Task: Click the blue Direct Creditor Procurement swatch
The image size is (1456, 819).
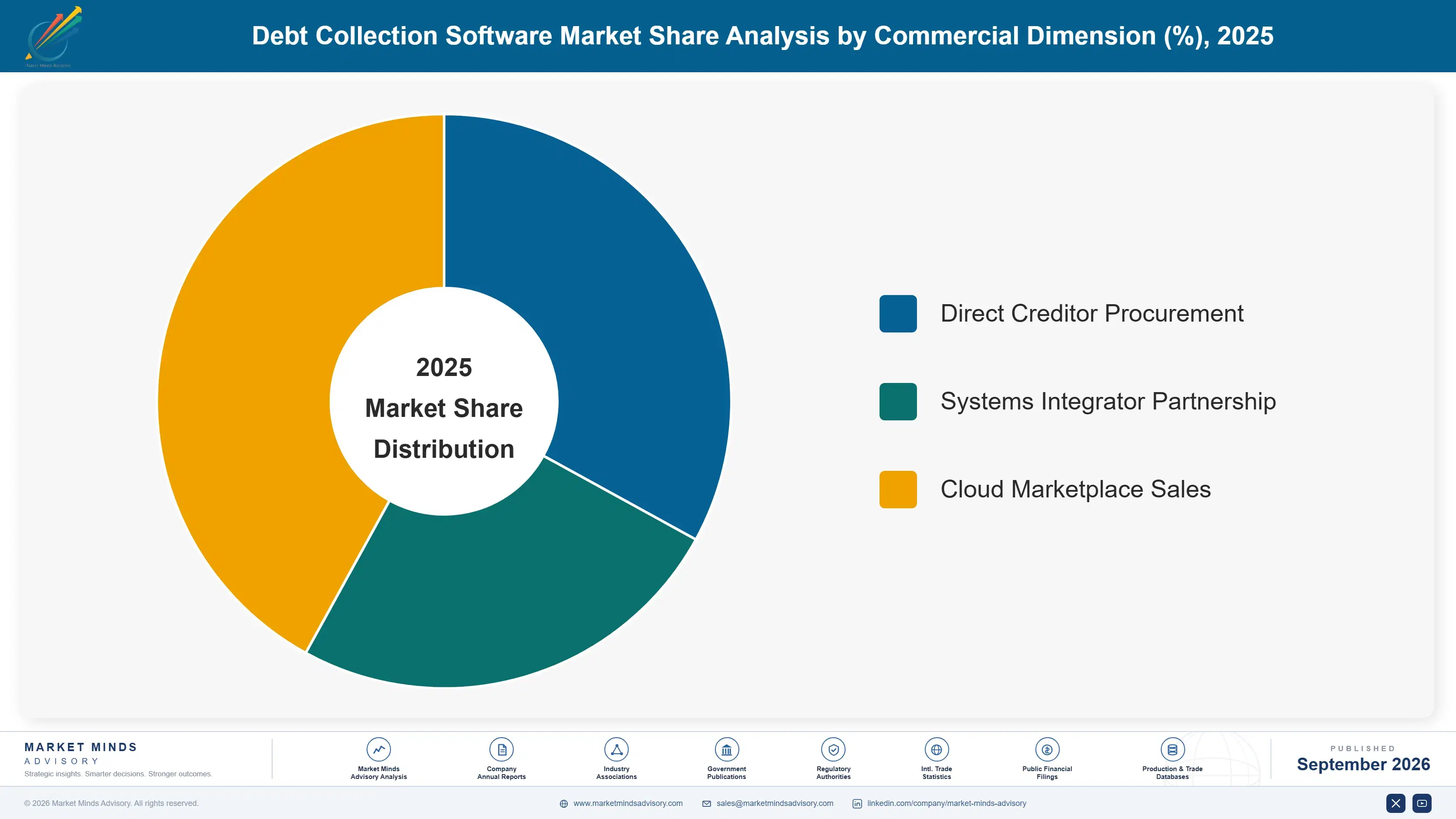Action: 897,313
